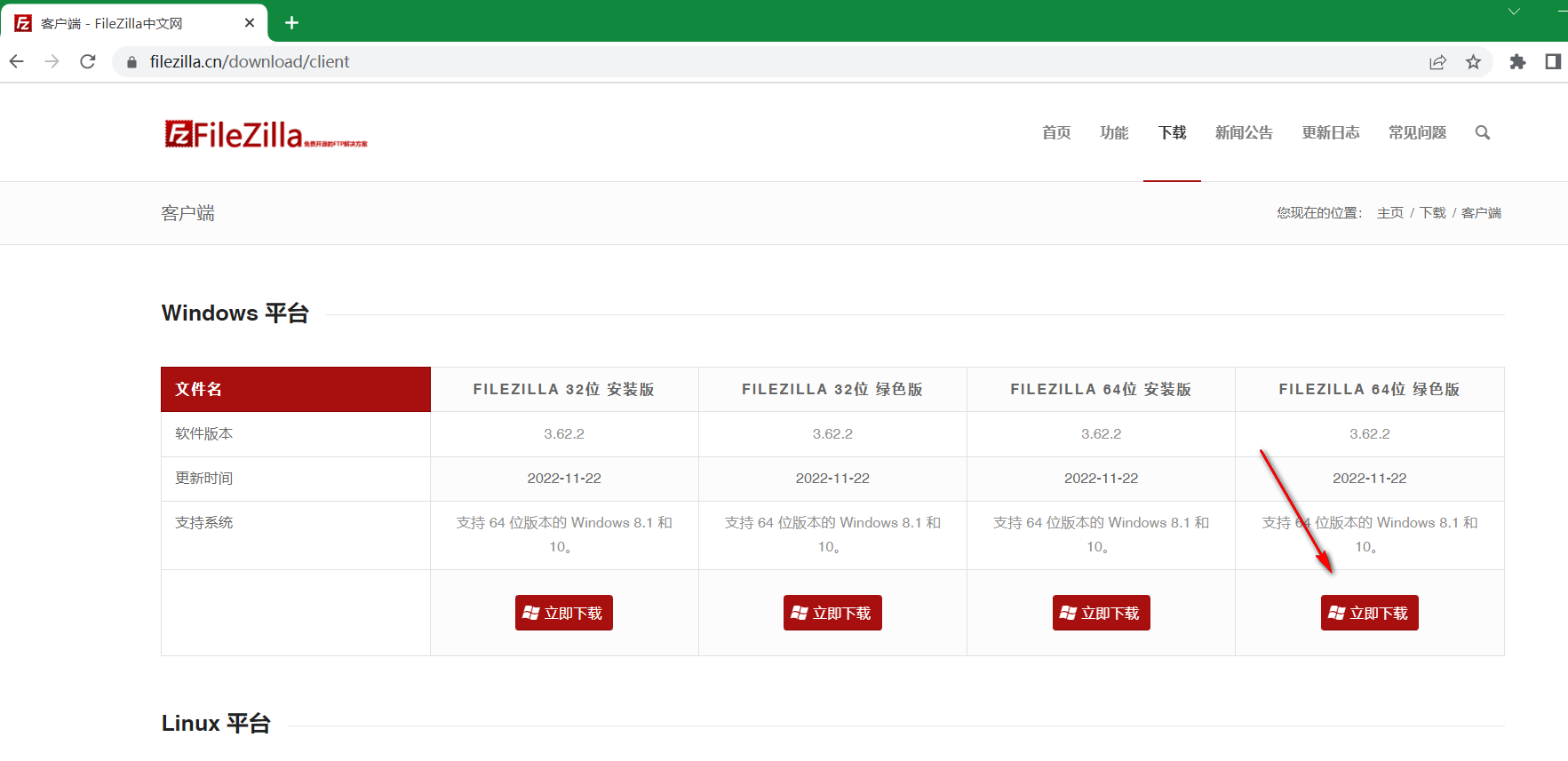Open a new browser tab
Image resolution: width=1568 pixels, height=761 pixels.
click(291, 23)
